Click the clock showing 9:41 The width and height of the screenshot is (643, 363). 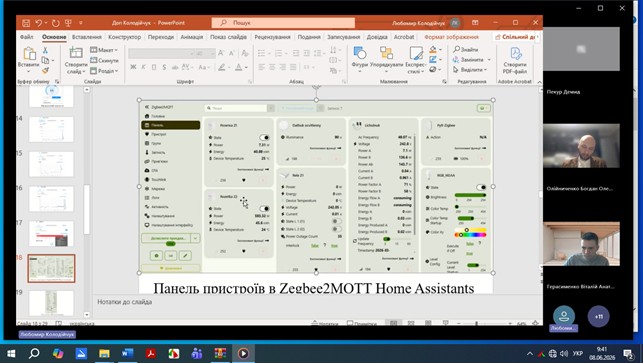tap(602, 349)
